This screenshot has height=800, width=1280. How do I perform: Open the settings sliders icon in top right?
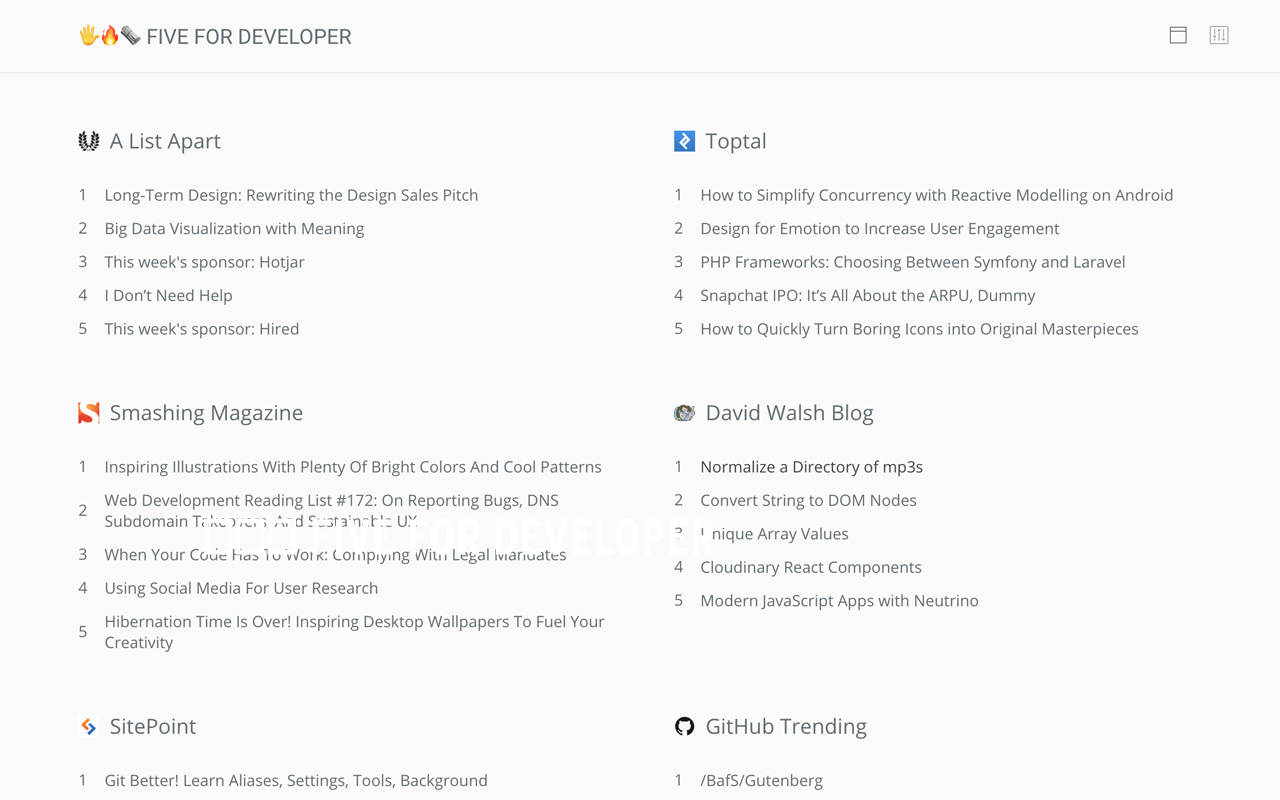pyautogui.click(x=1219, y=35)
